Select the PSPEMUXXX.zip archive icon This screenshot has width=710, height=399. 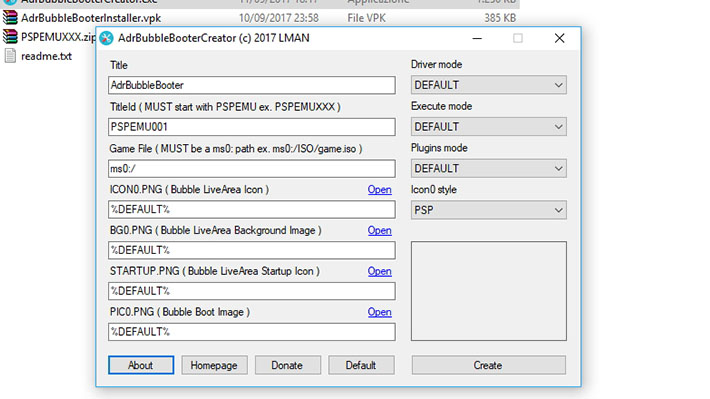tap(10, 36)
